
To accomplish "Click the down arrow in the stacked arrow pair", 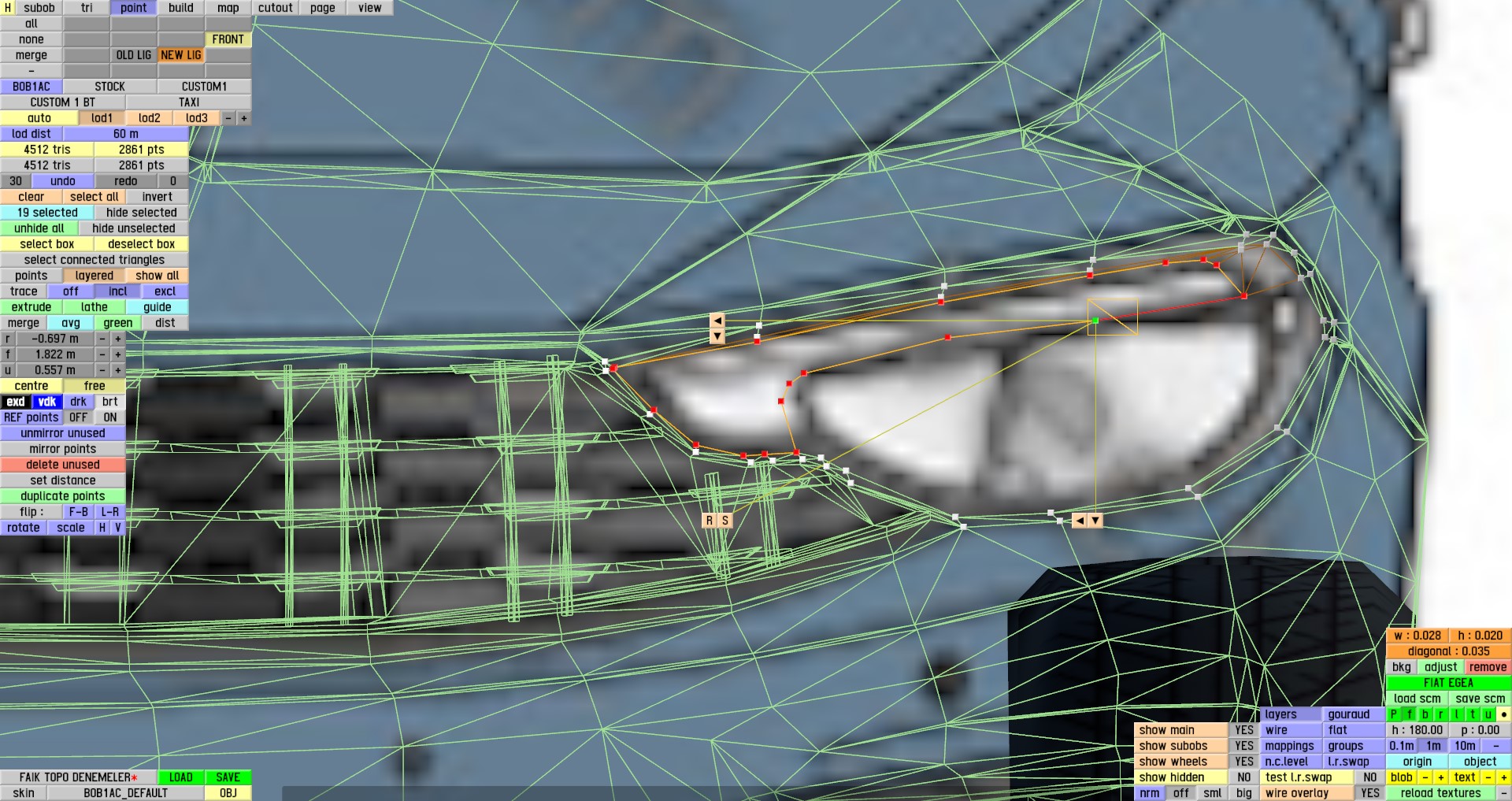I will click(x=717, y=336).
